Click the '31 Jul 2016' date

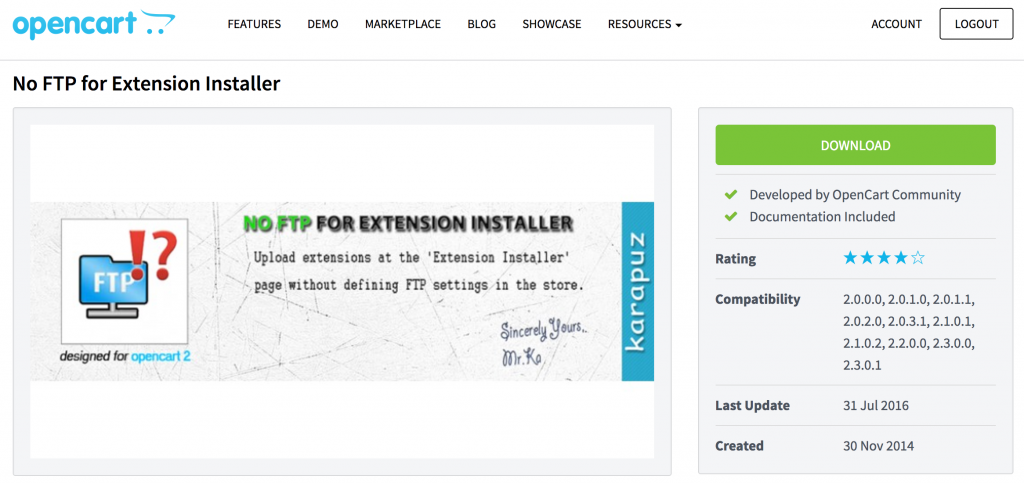coord(875,405)
